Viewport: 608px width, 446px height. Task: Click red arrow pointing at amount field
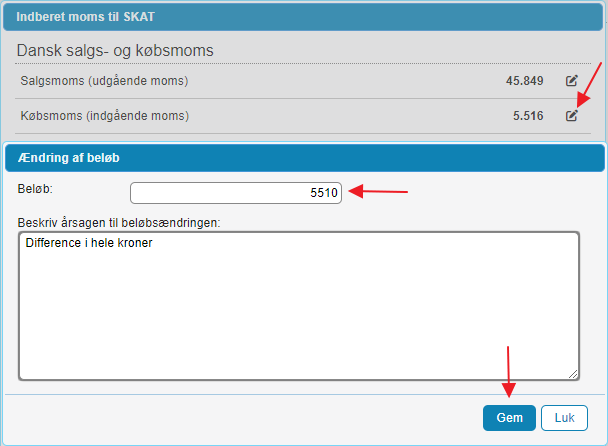click(x=378, y=191)
